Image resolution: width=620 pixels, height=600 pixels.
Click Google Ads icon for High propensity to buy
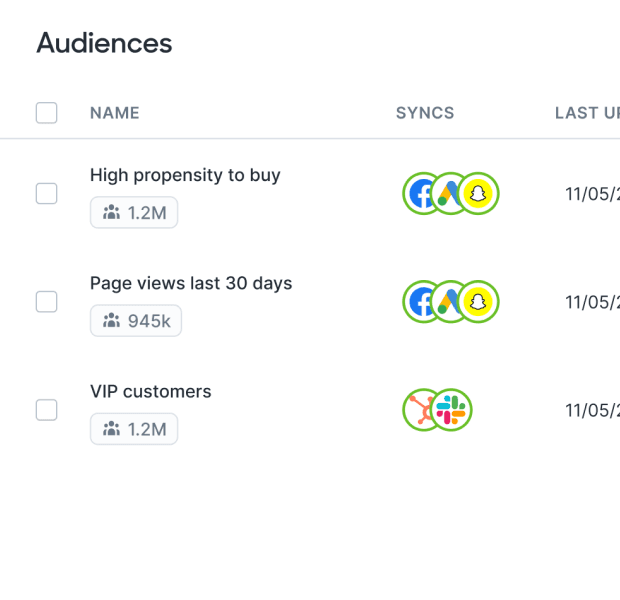coord(450,194)
